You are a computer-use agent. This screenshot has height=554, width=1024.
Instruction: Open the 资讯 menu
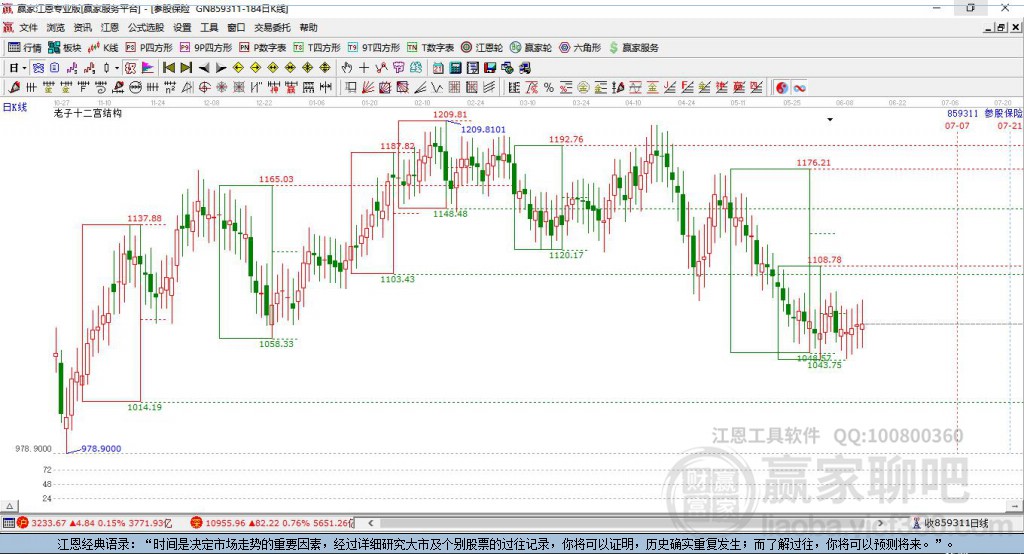tap(82, 27)
